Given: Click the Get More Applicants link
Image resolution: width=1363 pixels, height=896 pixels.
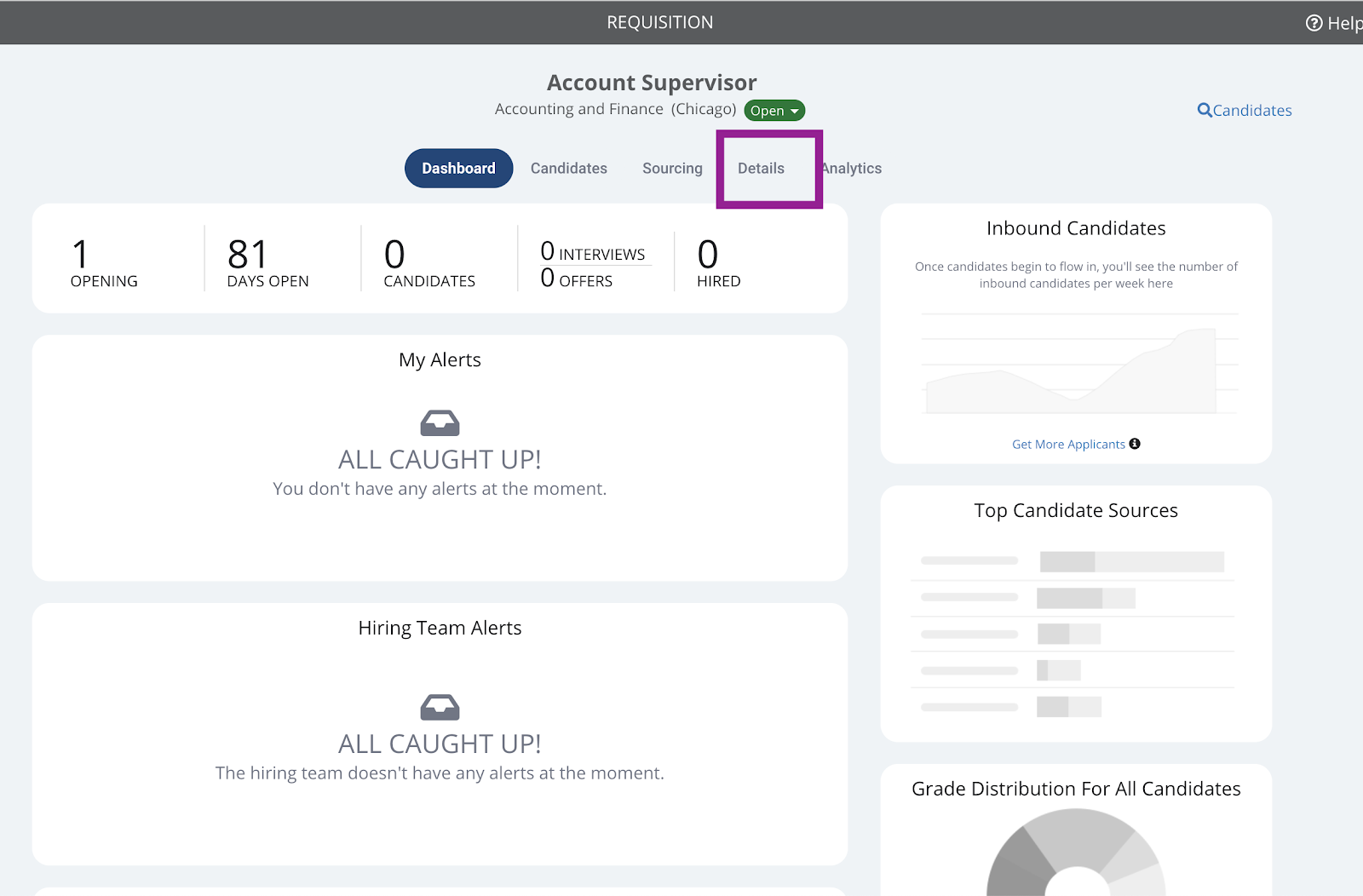Looking at the screenshot, I should 1068,445.
